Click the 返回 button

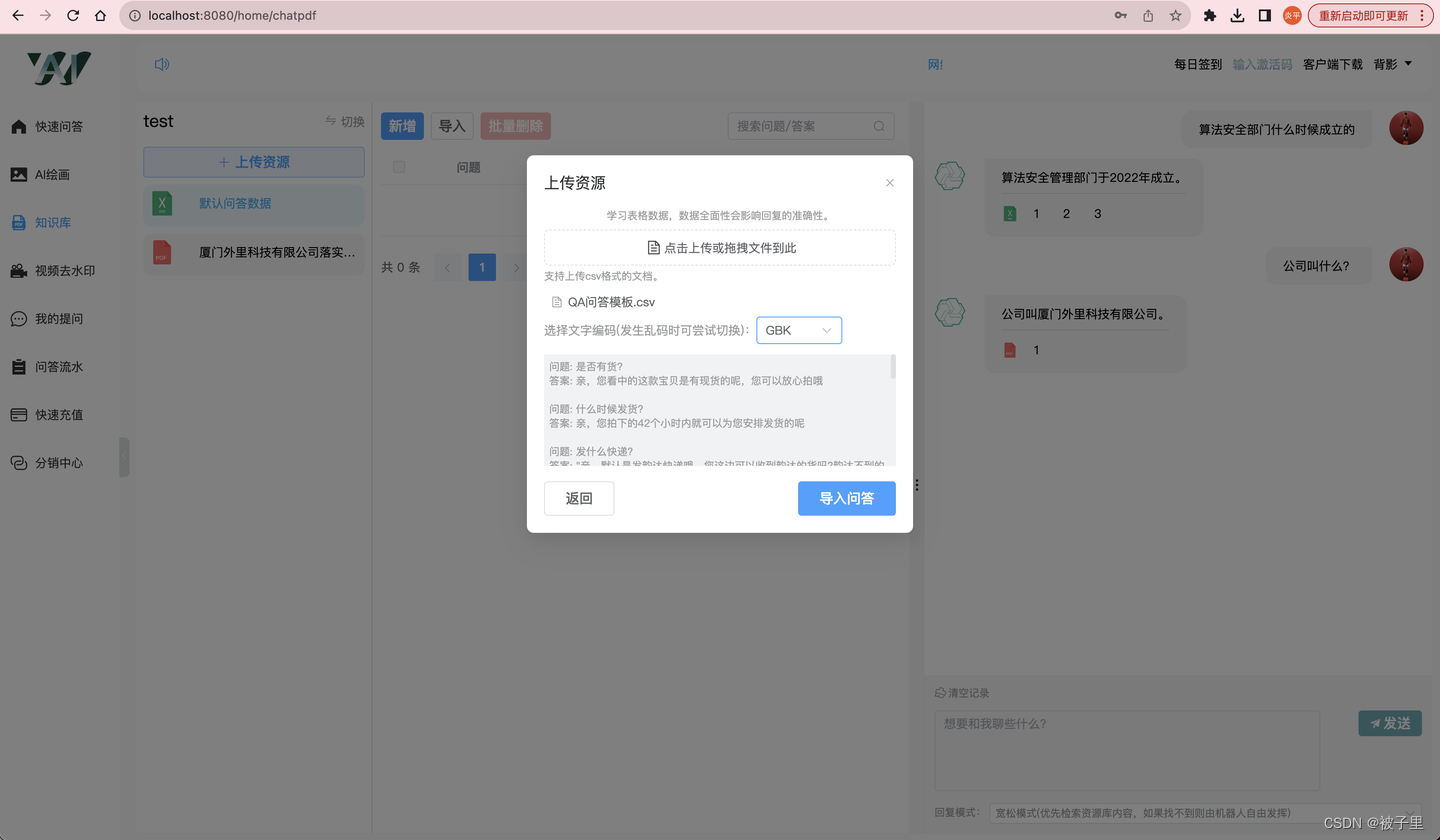(x=579, y=498)
